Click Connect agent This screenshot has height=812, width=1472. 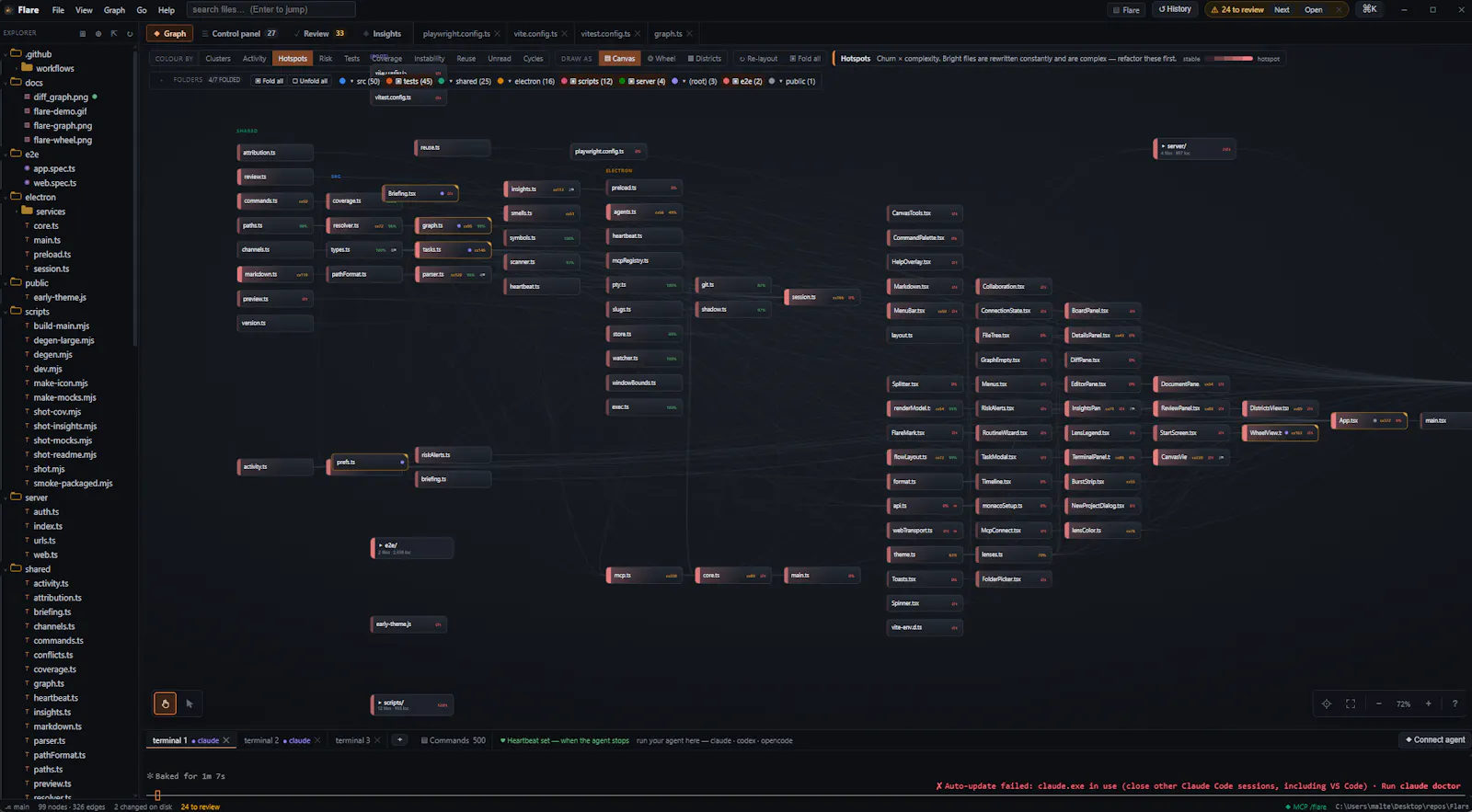pos(1435,739)
